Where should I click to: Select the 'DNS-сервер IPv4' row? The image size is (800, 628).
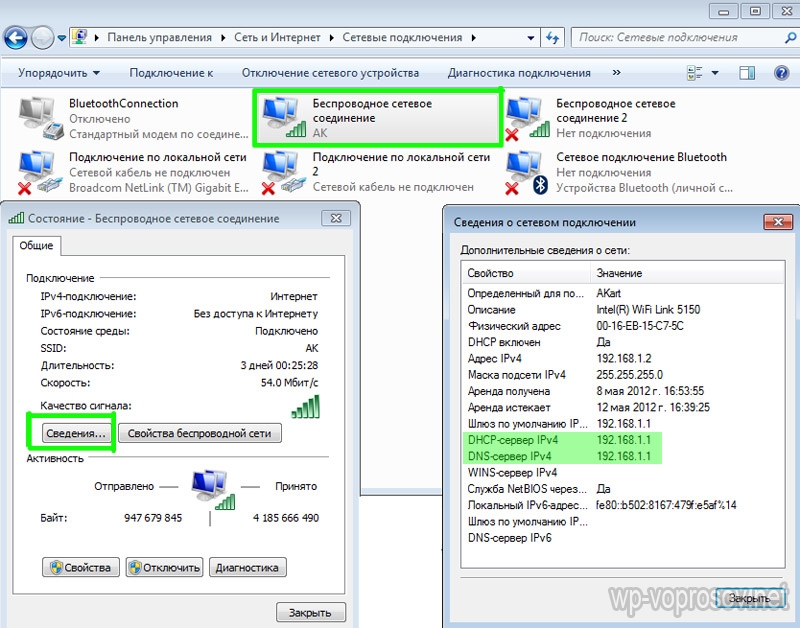(623, 456)
